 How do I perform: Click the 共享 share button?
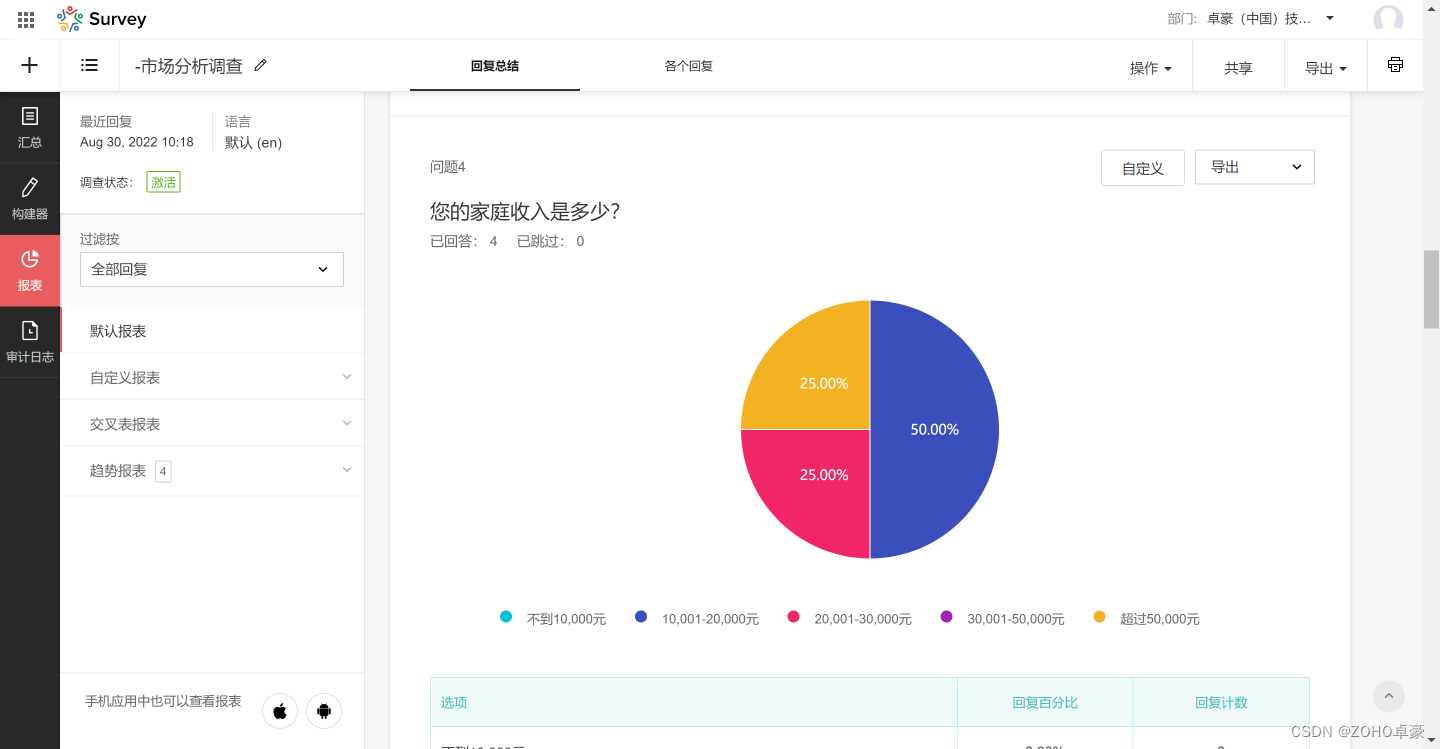(1238, 68)
